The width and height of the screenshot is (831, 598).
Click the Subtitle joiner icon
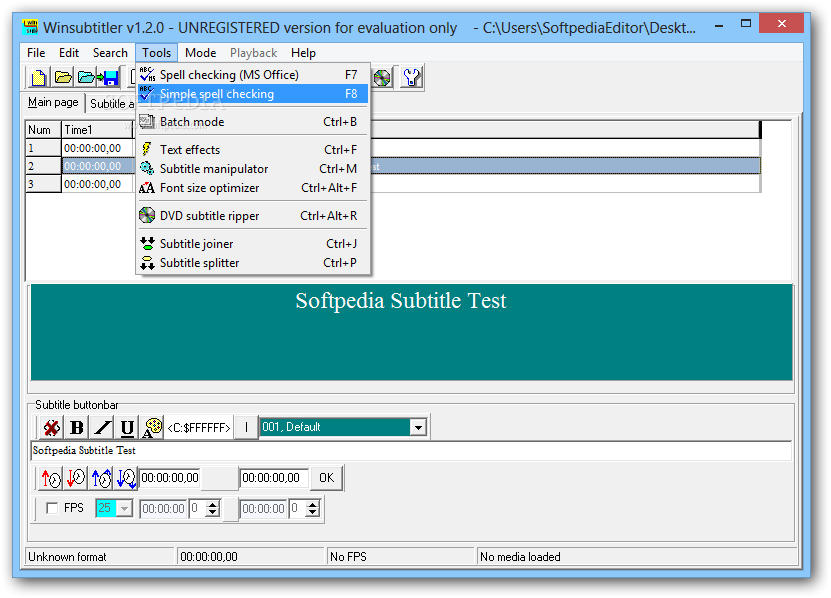tap(147, 244)
